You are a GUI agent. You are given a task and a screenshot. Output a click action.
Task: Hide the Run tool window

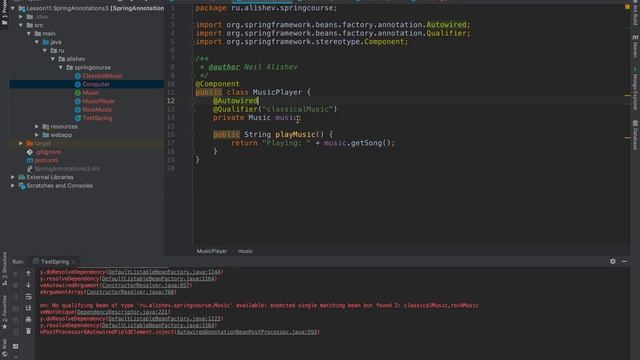(624, 261)
